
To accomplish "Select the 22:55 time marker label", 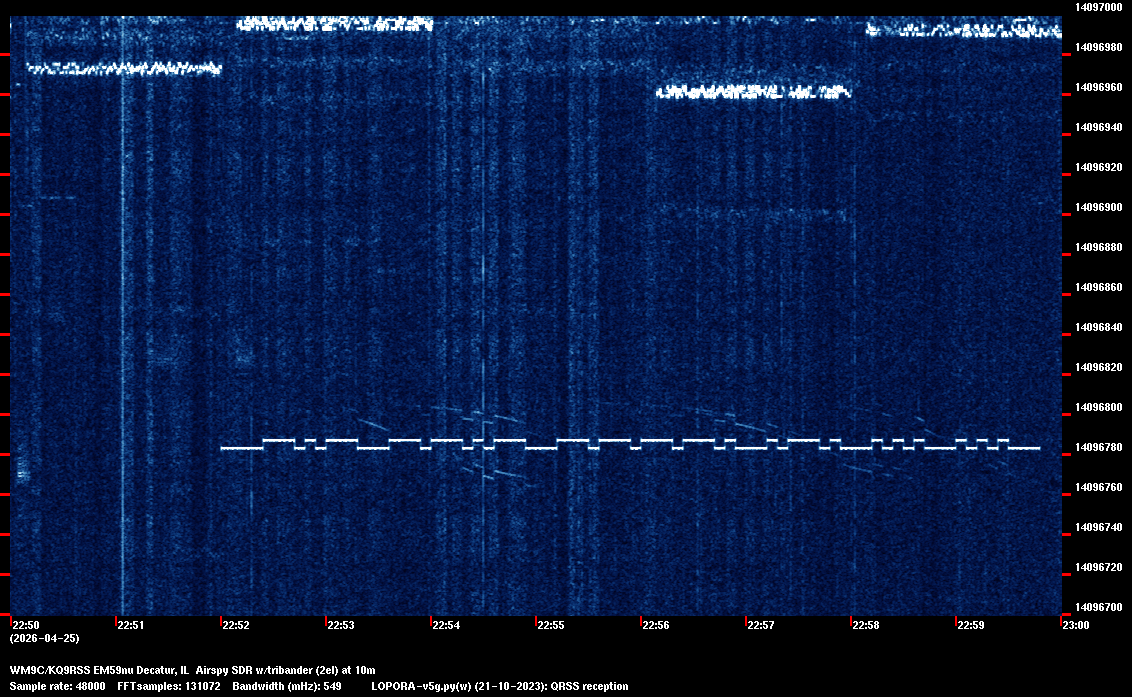I will [x=551, y=626].
